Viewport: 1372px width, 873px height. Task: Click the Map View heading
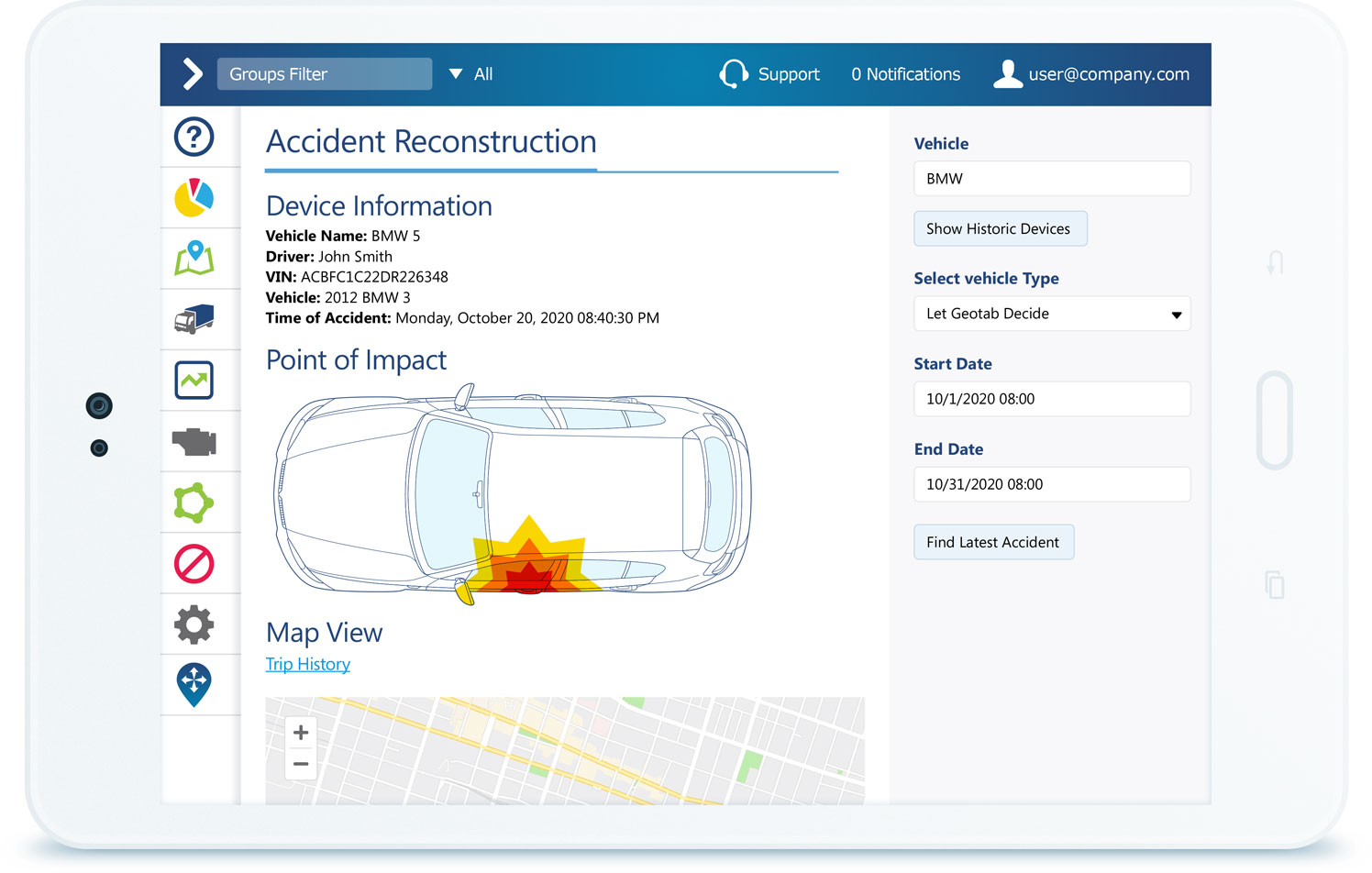(x=325, y=633)
